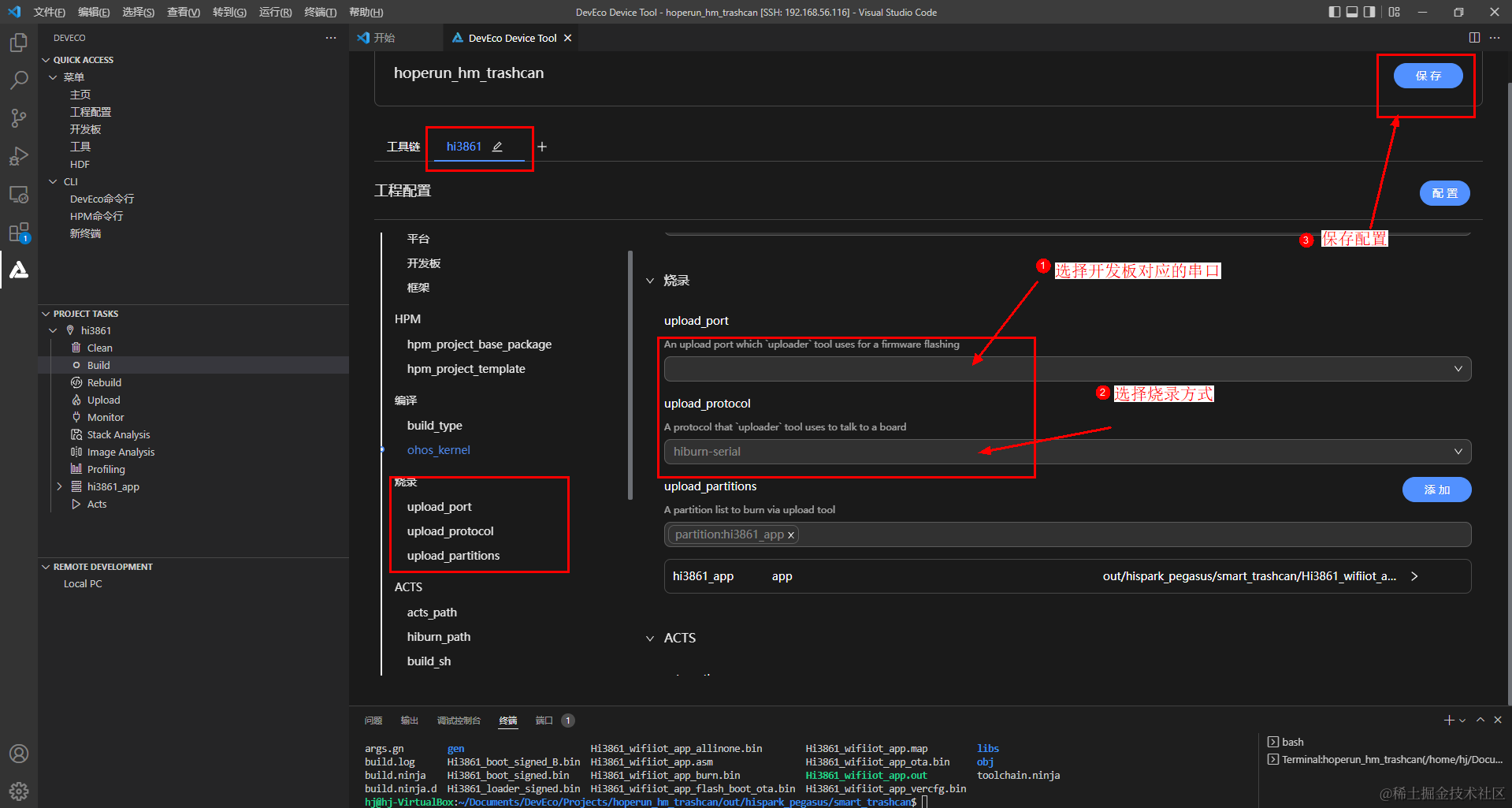Switch to the hi3861 tab
This screenshot has width=1512, height=808.
(464, 147)
